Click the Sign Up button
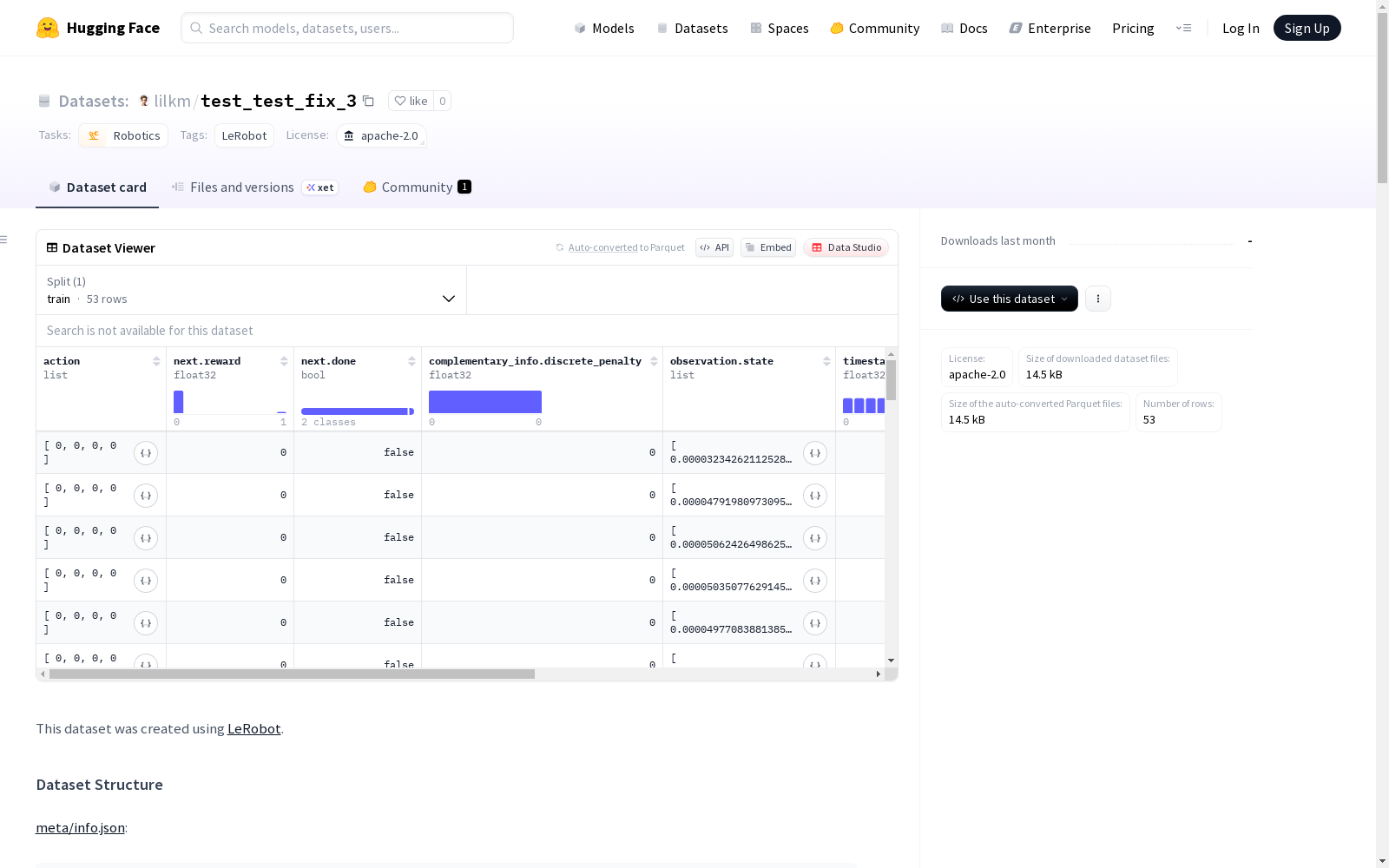The width and height of the screenshot is (1389, 868). [1307, 28]
